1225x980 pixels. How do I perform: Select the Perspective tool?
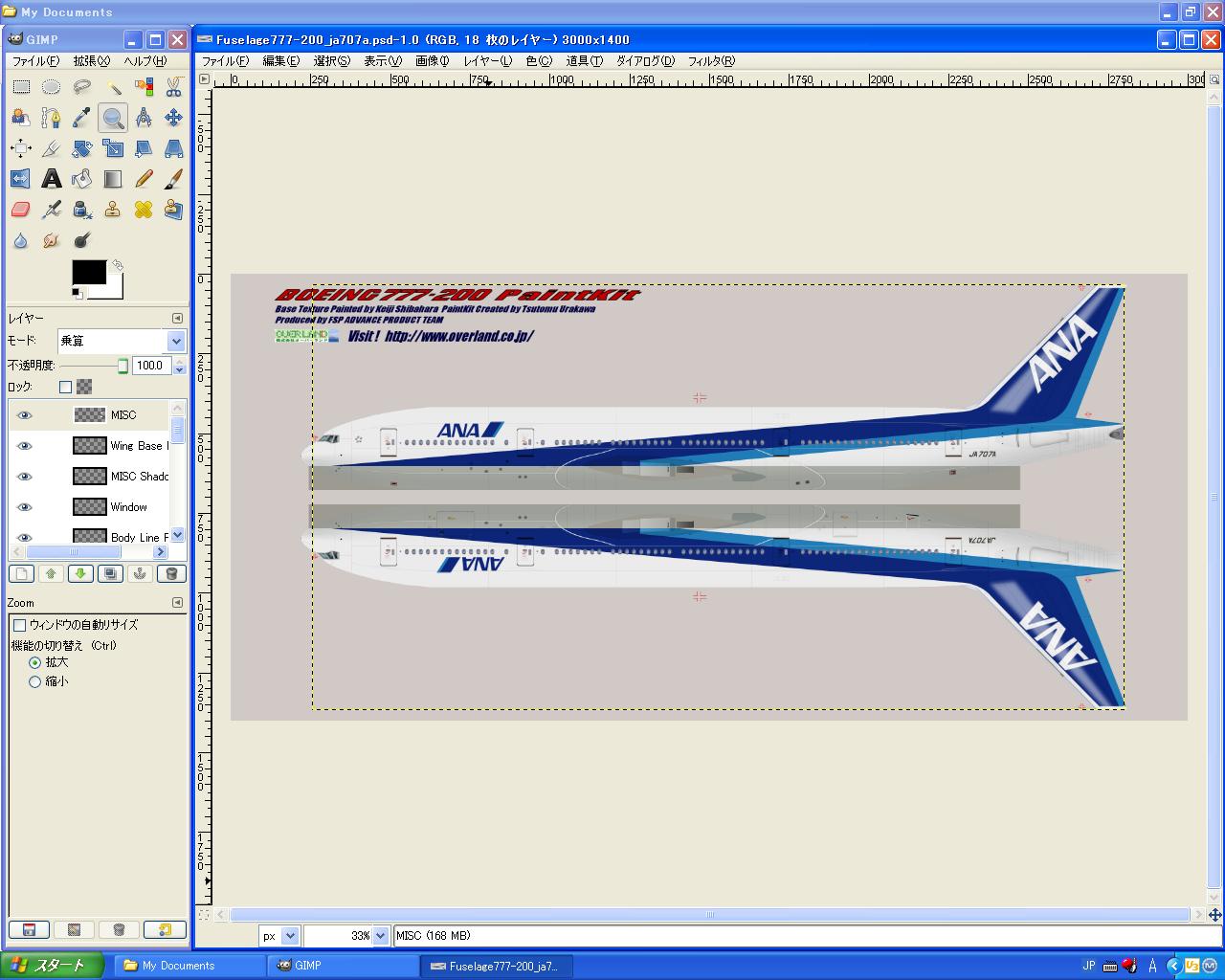pos(173,148)
